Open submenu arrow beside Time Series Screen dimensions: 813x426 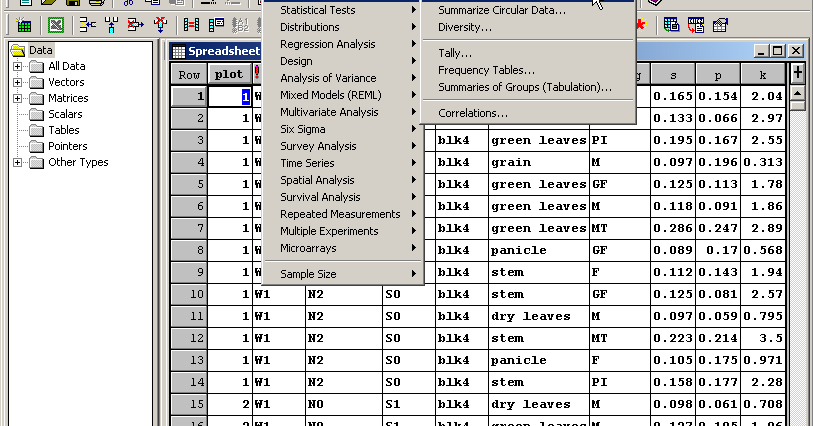pos(414,163)
